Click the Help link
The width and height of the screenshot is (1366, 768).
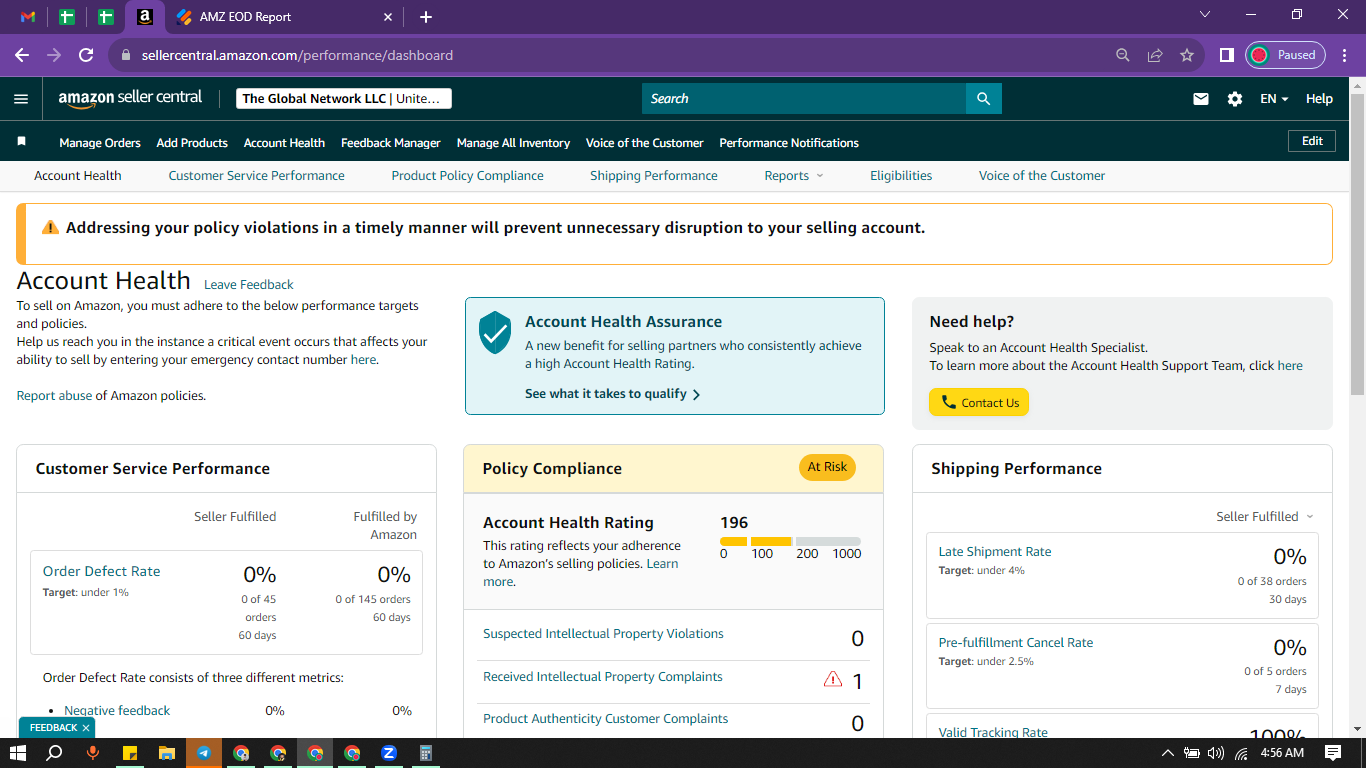1319,99
